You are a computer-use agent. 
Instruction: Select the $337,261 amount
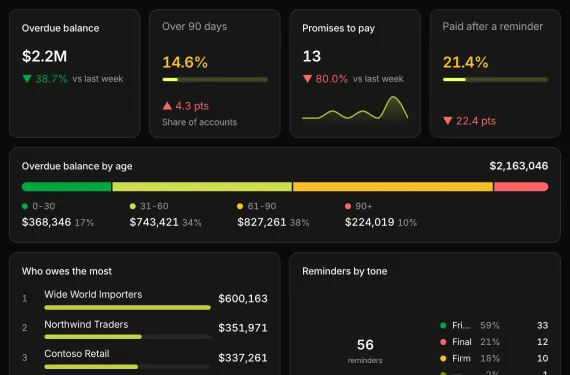243,358
